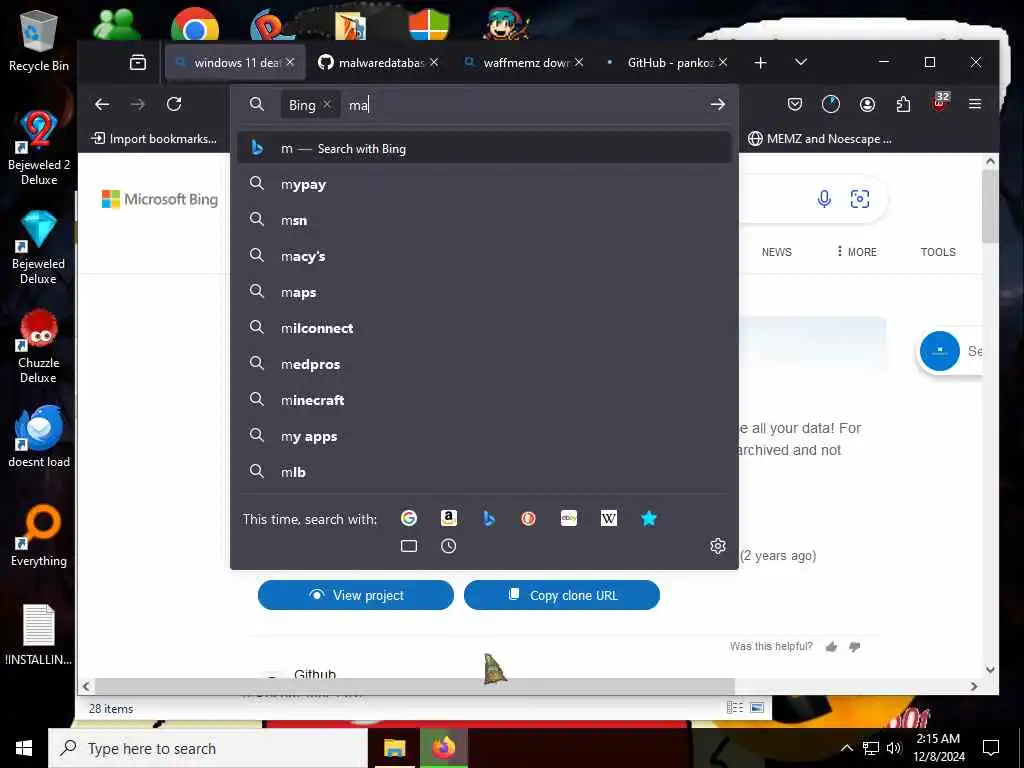Click the Copy clone URL button

click(562, 595)
